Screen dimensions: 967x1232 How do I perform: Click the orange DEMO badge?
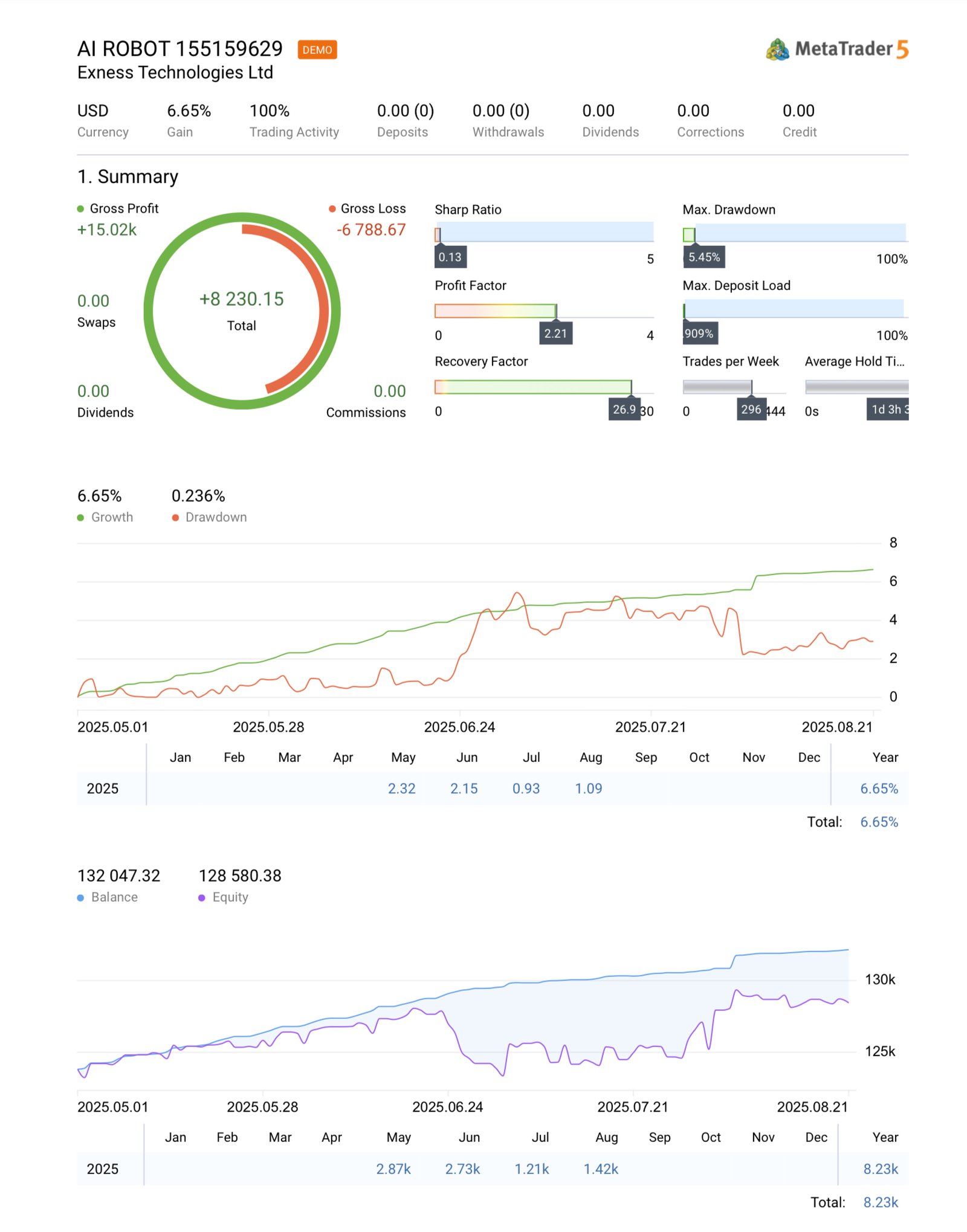pos(317,50)
